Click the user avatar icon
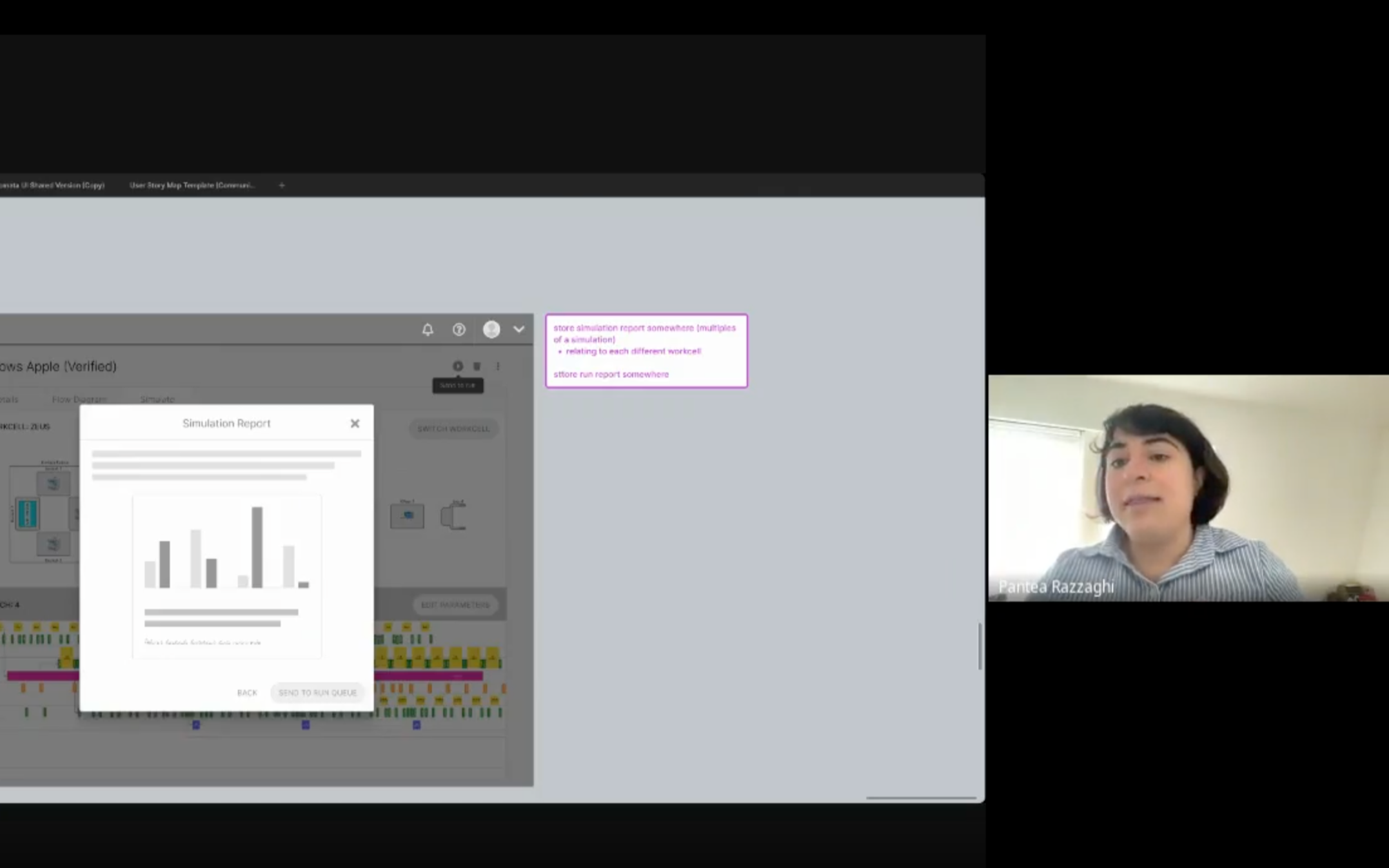Screen dimensions: 1389x868 pos(491,330)
